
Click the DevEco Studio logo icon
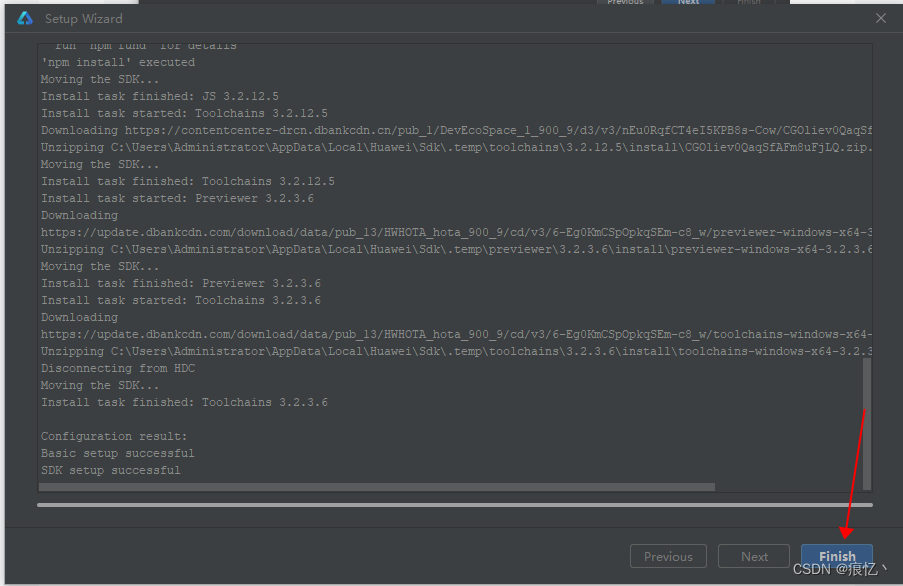[25, 18]
